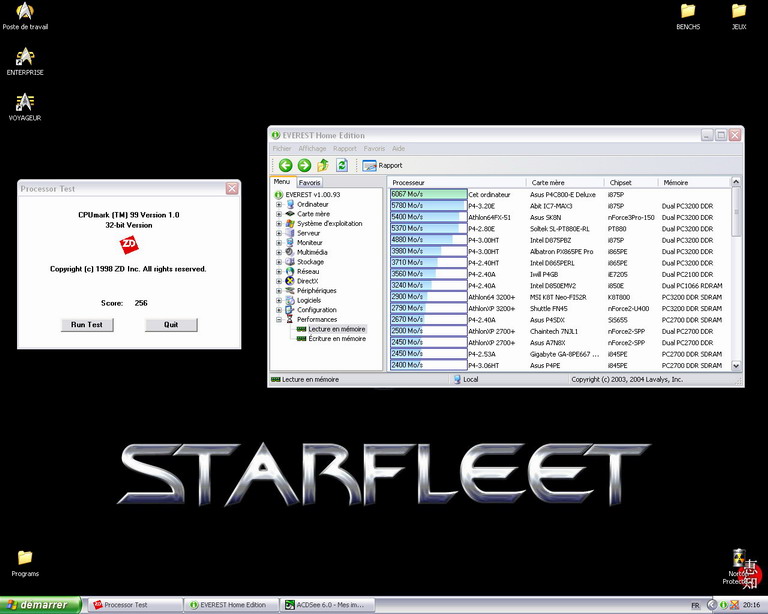Select EVEREST v1.00.93 root tree node

click(x=312, y=194)
